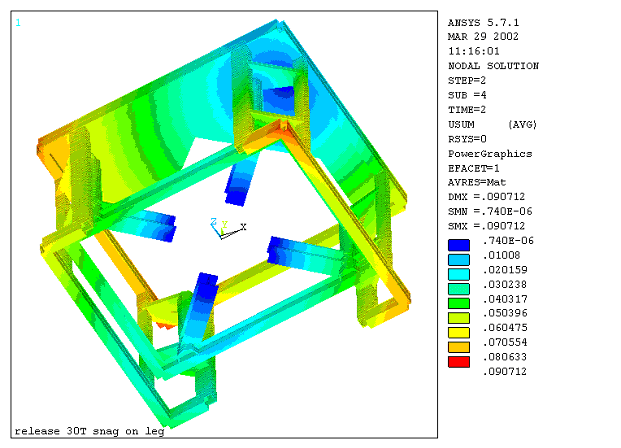The width and height of the screenshot is (621, 448).
Task: Click the teal-green legend swatch
Action: click(x=459, y=289)
